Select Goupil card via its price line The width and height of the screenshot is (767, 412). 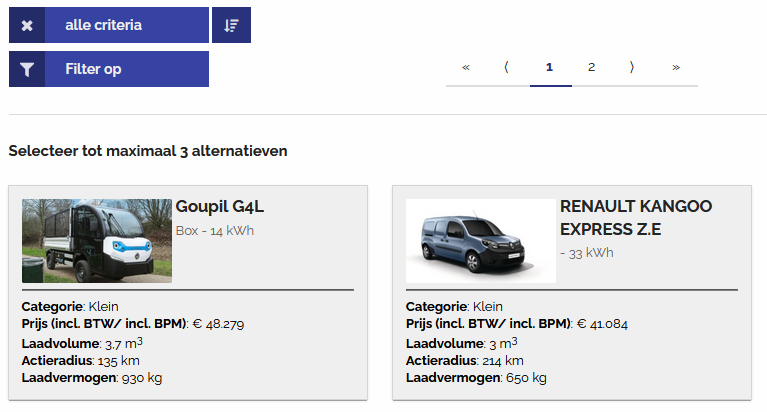(133, 324)
